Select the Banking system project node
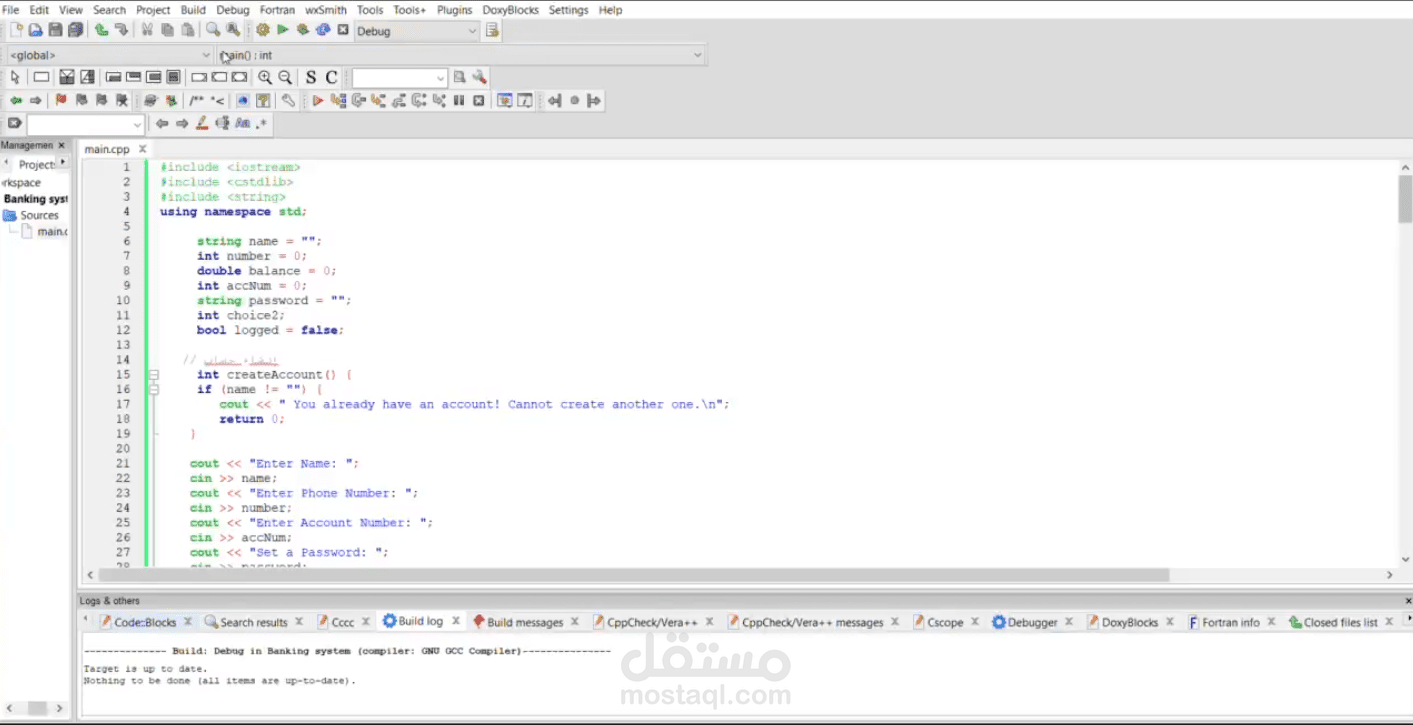The image size is (1413, 725). tap(36, 199)
